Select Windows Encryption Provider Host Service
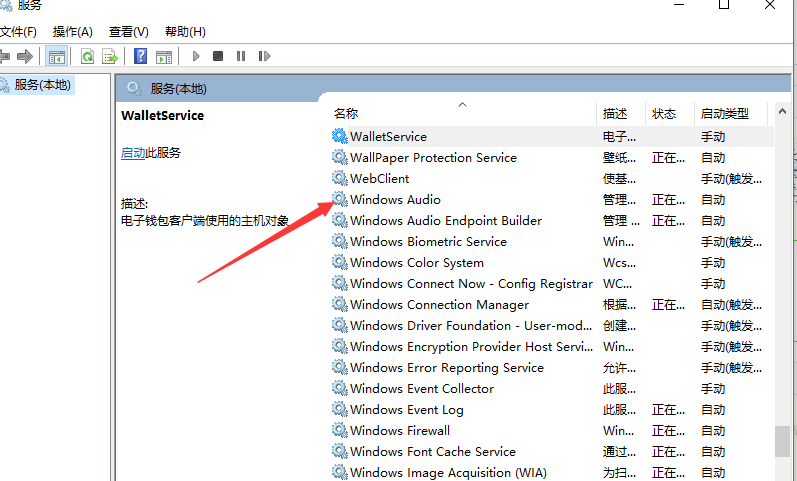Screen dimensions: 797x481 tap(552, 347)
